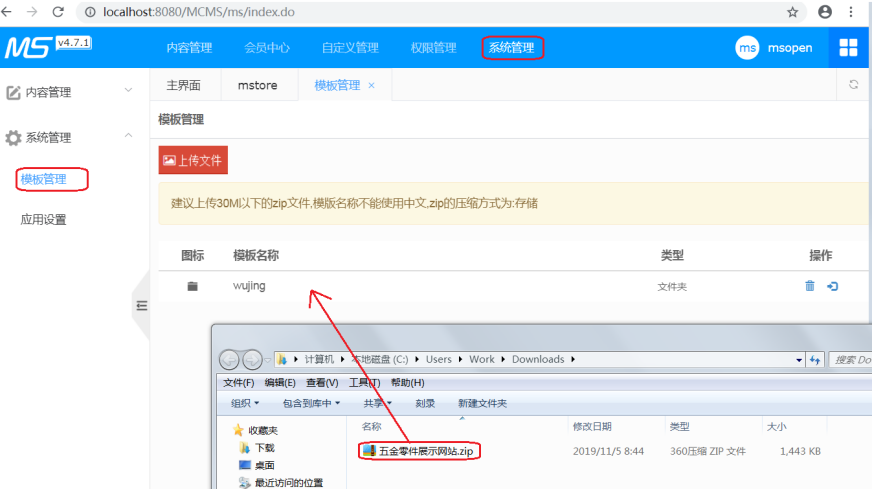
Task: Click Explorer's forward button
Action: (x=252, y=360)
